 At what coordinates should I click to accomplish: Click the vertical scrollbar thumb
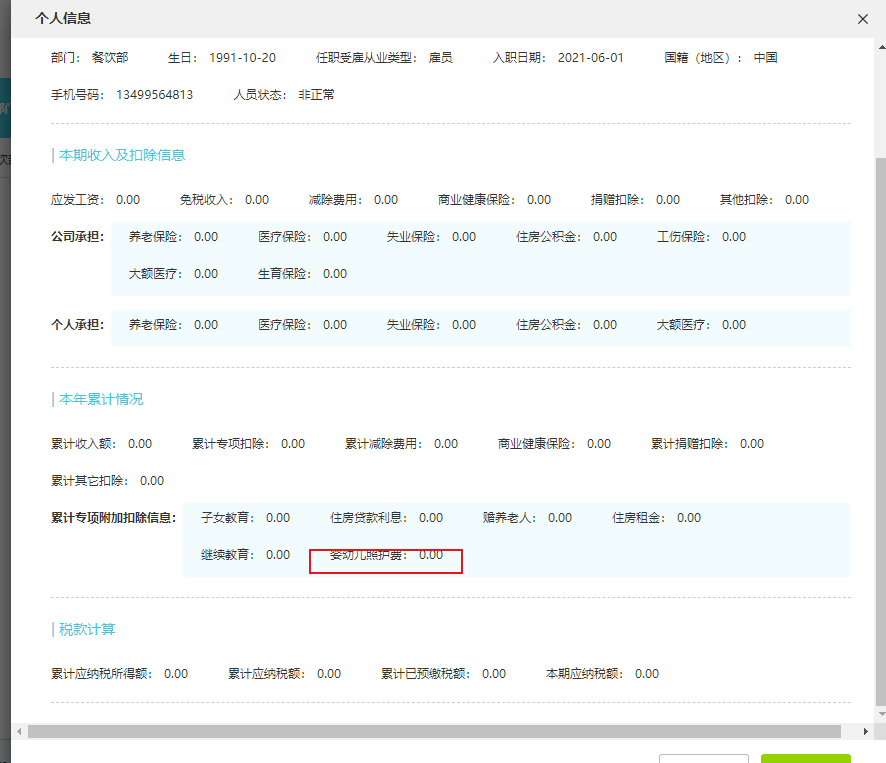pos(880,430)
